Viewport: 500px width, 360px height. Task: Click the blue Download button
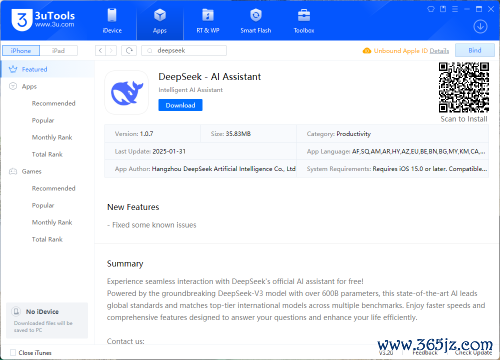tap(180, 105)
